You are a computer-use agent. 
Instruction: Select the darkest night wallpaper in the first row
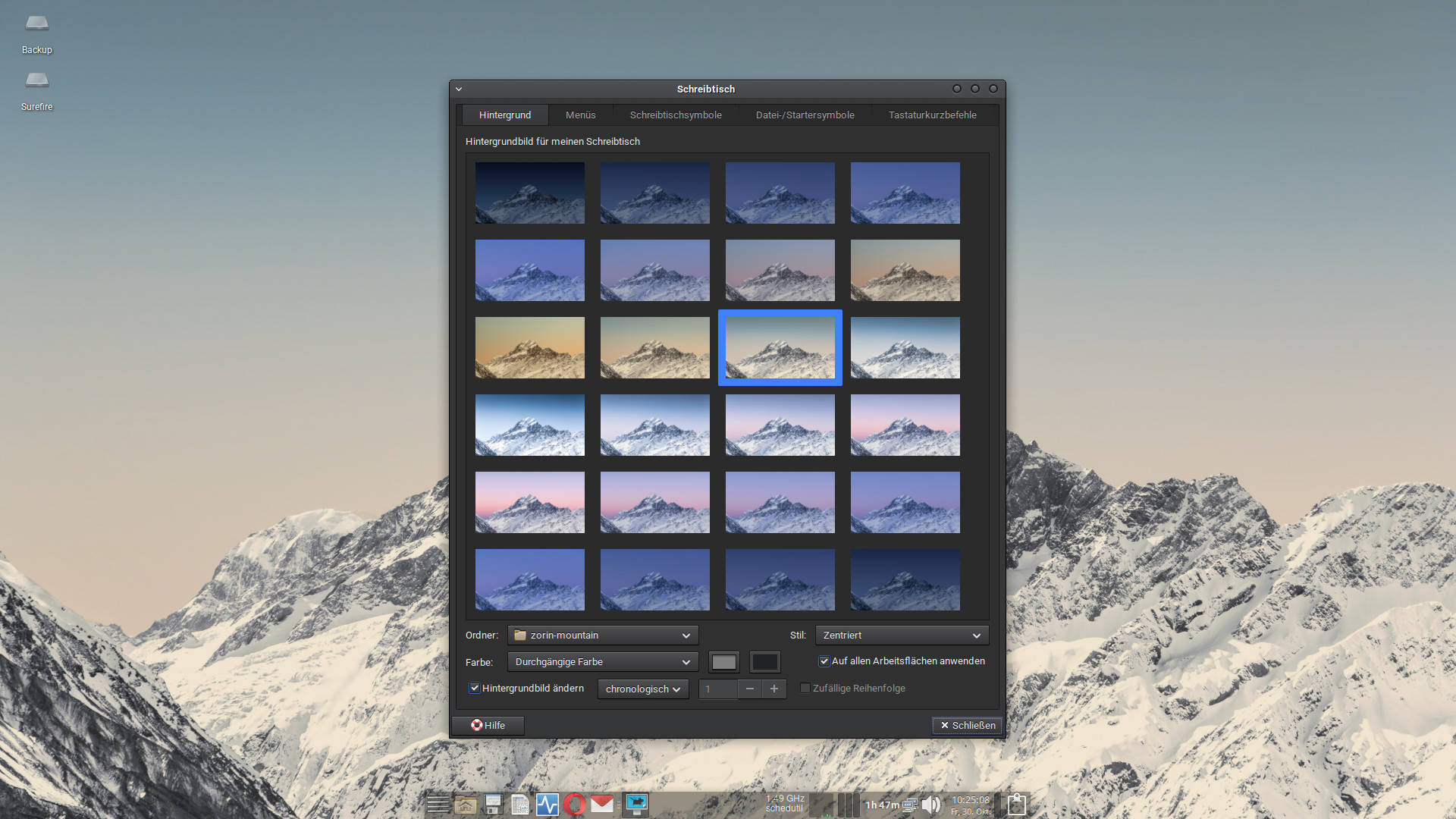(x=530, y=193)
